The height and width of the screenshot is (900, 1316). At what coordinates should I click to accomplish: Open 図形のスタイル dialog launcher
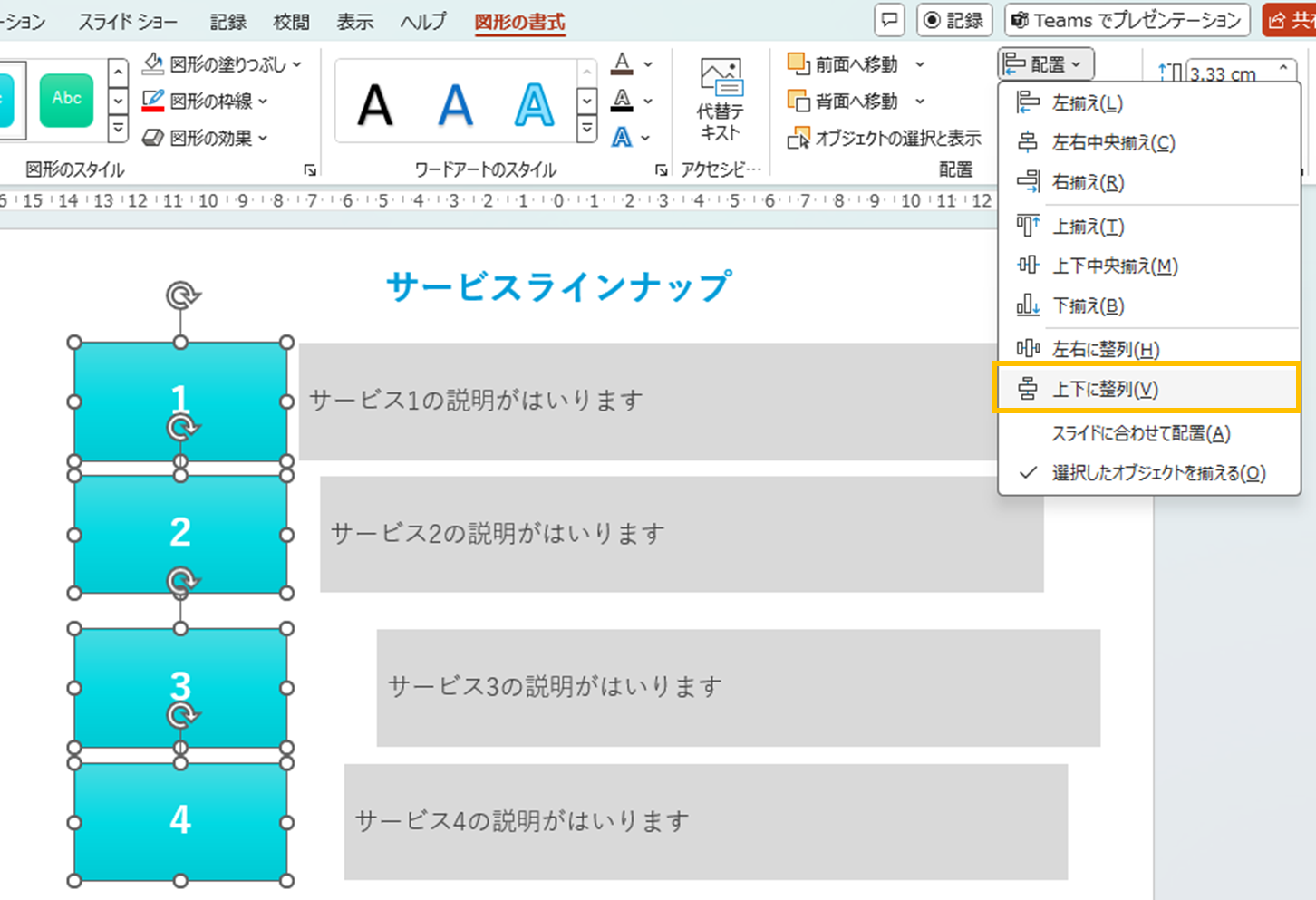(x=310, y=170)
